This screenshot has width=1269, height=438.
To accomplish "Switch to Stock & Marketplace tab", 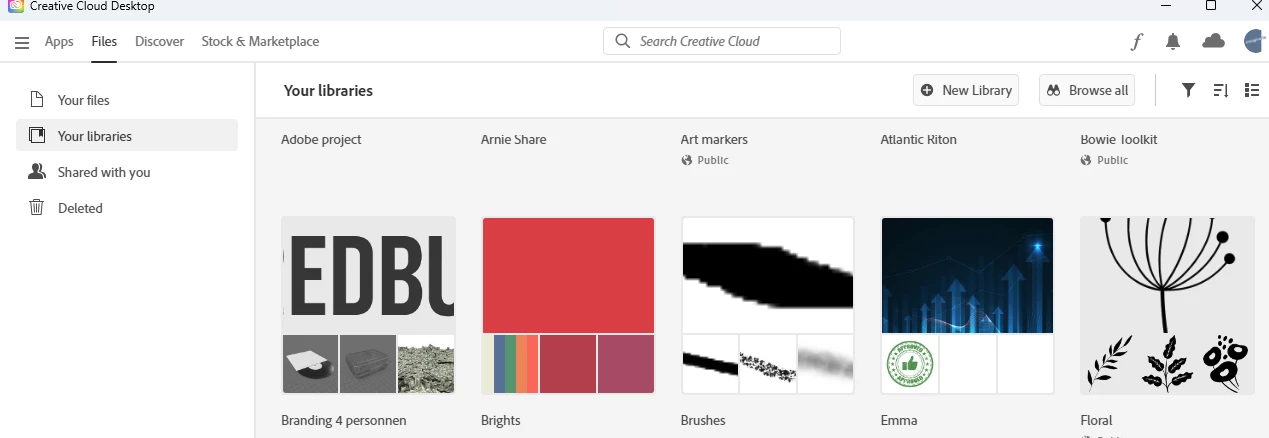I will pyautogui.click(x=260, y=42).
